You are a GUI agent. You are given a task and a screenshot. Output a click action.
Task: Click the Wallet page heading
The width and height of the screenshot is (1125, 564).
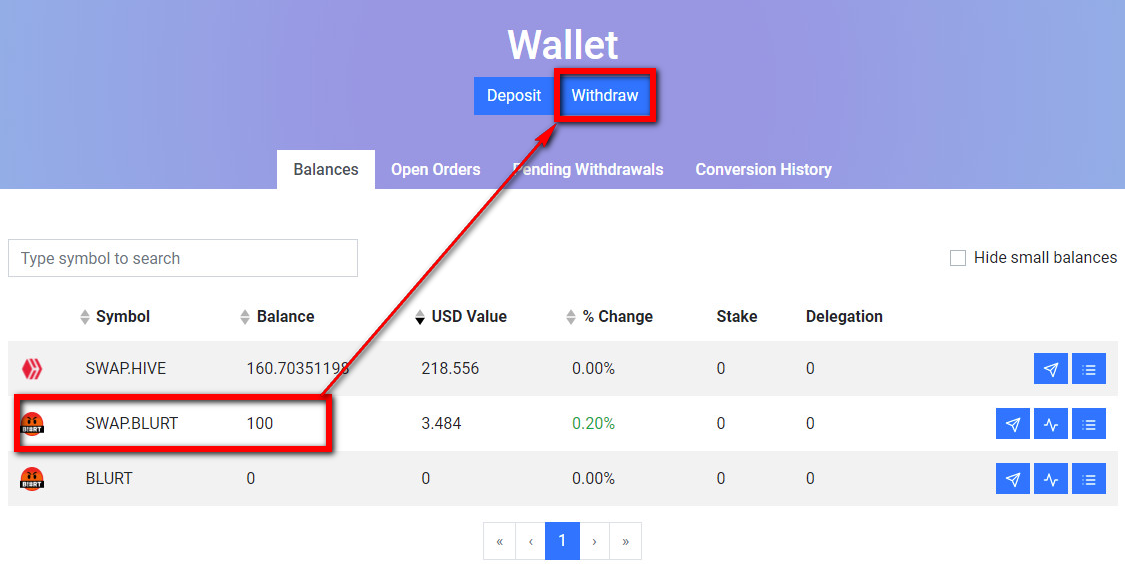562,44
